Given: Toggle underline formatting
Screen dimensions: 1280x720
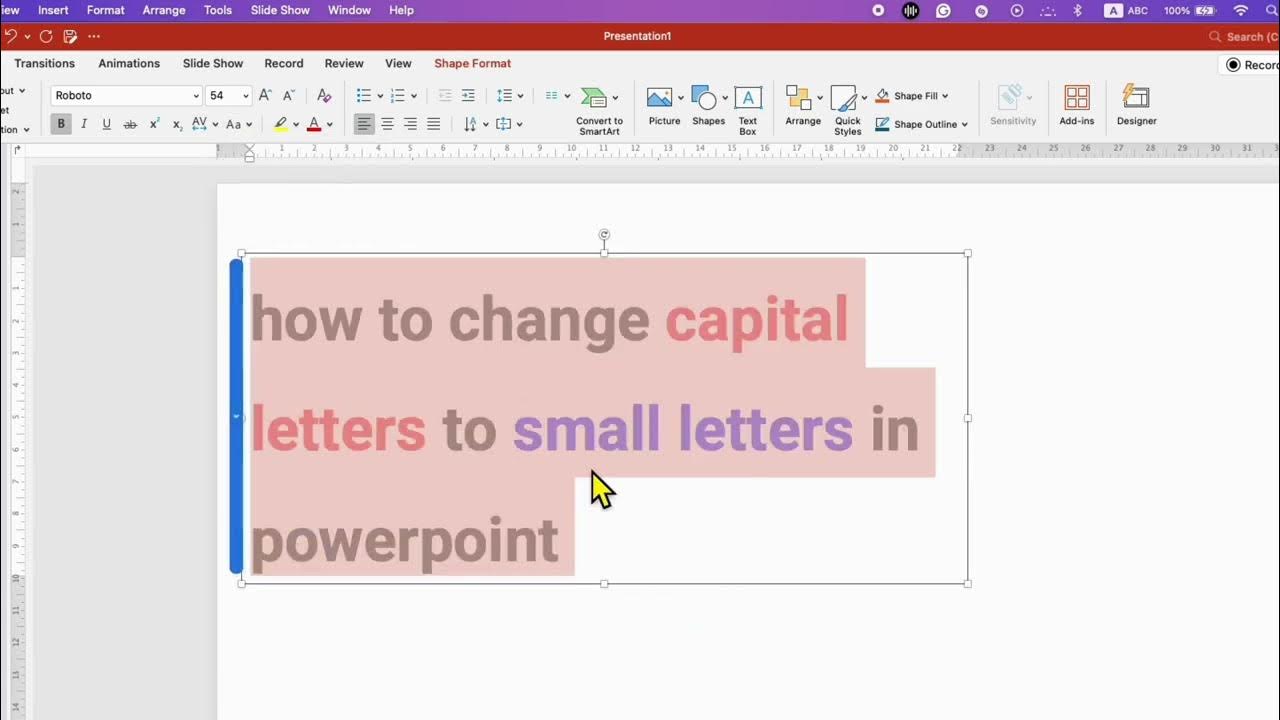Looking at the screenshot, I should [107, 124].
